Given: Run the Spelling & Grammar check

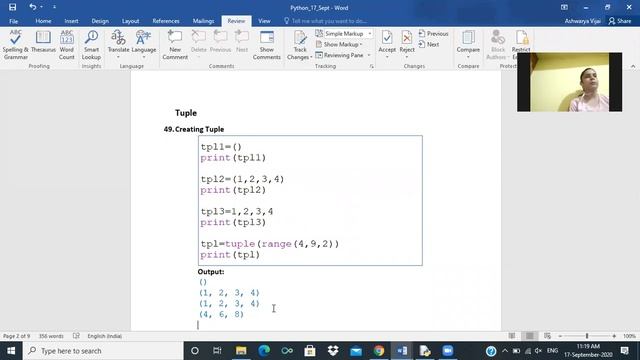Looking at the screenshot, I should pyautogui.click(x=16, y=45).
